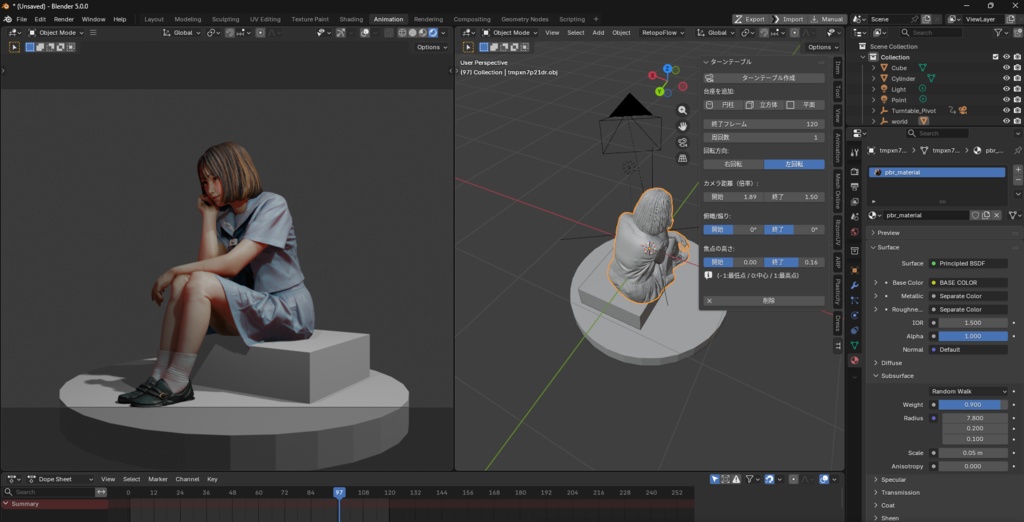Viewport: 1024px width, 522px height.
Task: Click the ターンテーブル作成 button
Action: coord(767,77)
